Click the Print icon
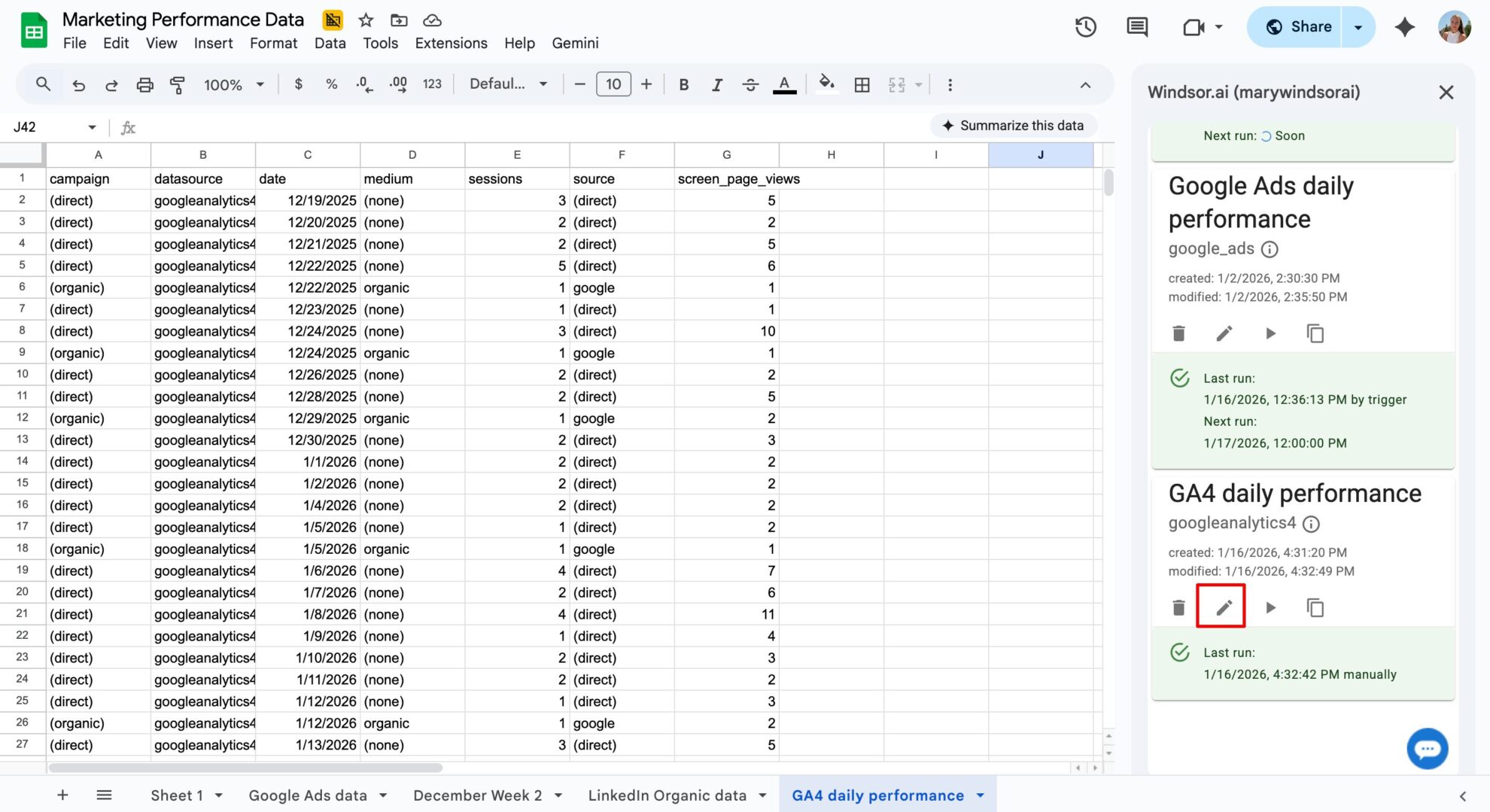The height and width of the screenshot is (812, 1490). 144,85
